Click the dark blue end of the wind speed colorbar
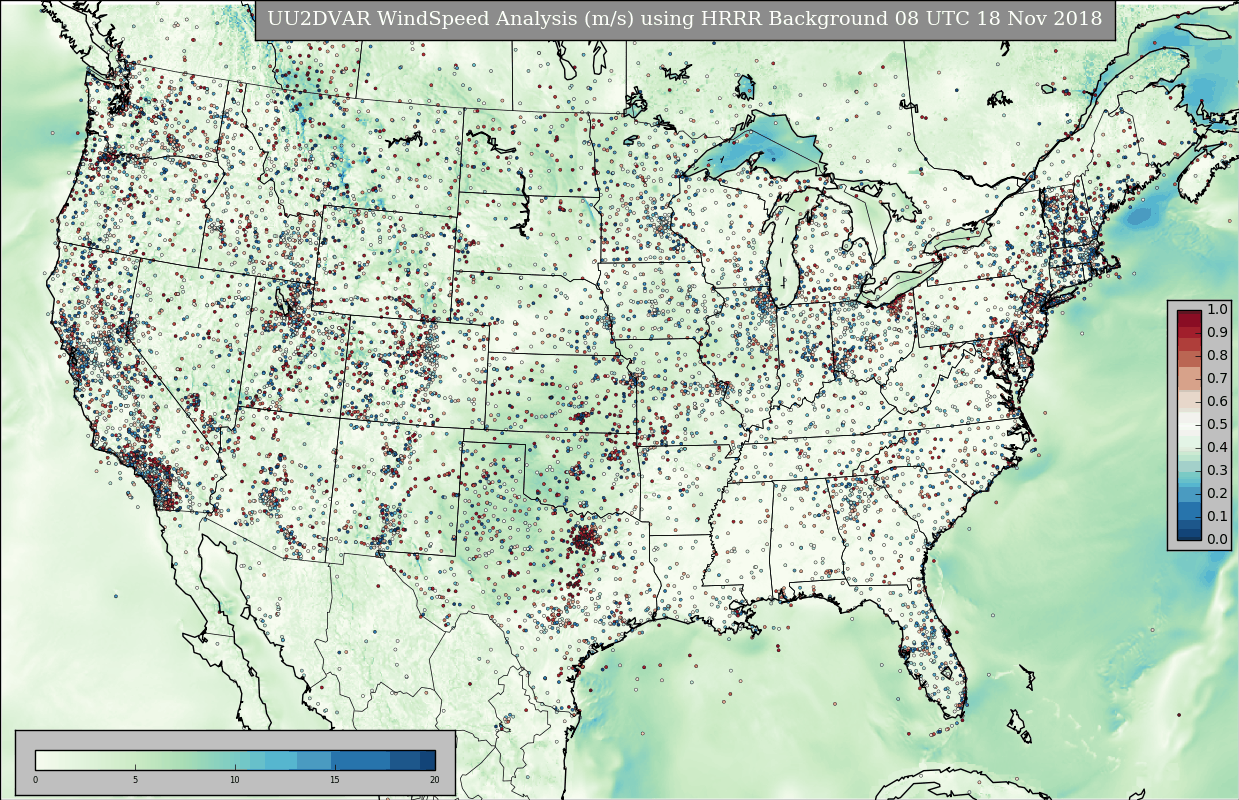 [425, 760]
